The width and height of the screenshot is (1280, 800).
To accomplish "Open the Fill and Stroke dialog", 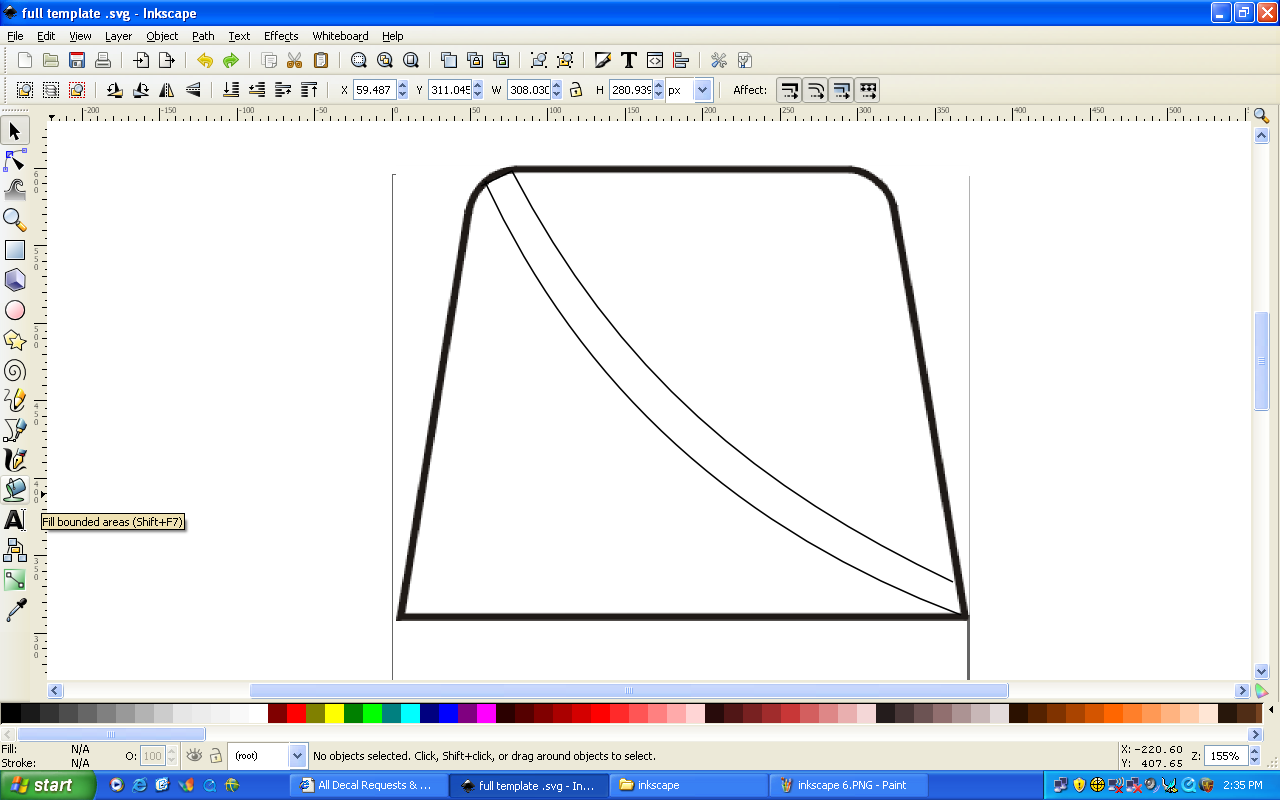I will tap(602, 60).
